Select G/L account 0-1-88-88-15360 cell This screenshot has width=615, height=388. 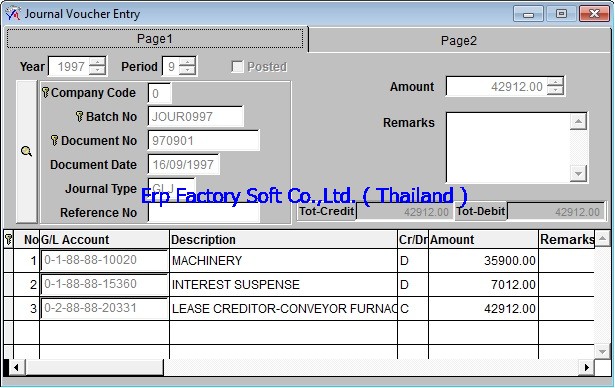pos(104,284)
